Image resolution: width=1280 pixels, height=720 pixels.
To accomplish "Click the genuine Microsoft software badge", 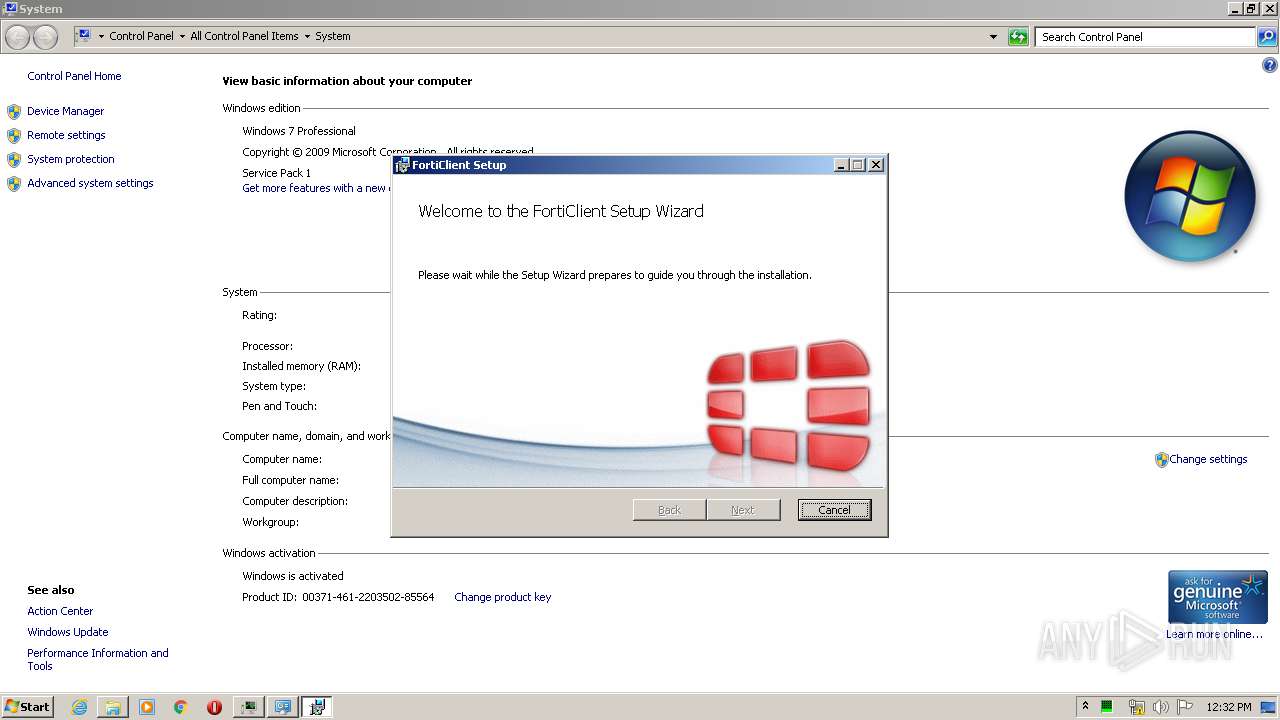I will coord(1217,597).
